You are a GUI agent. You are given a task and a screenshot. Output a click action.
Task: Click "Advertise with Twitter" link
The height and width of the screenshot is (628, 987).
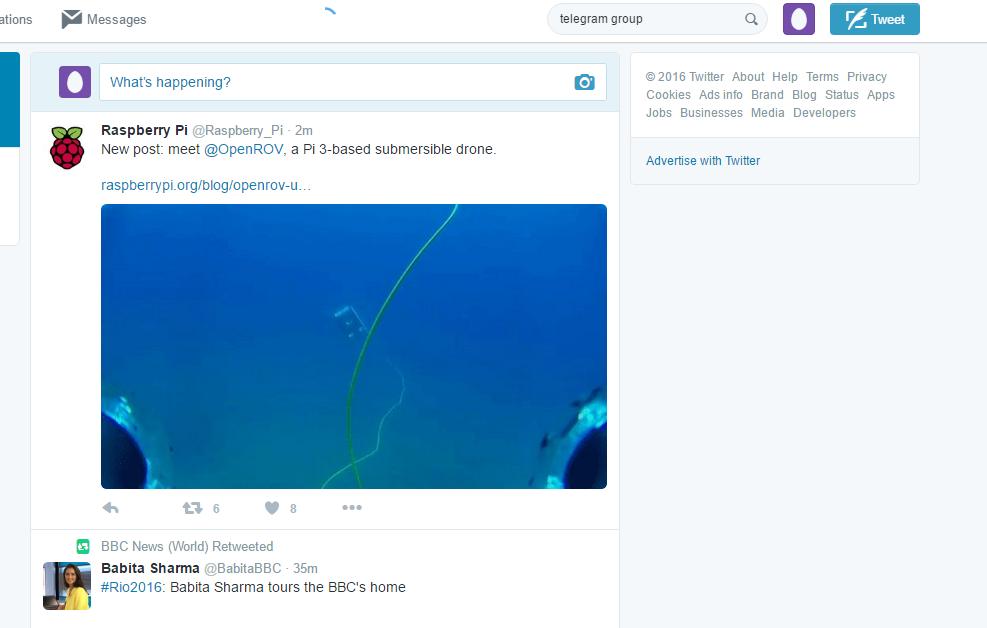703,160
